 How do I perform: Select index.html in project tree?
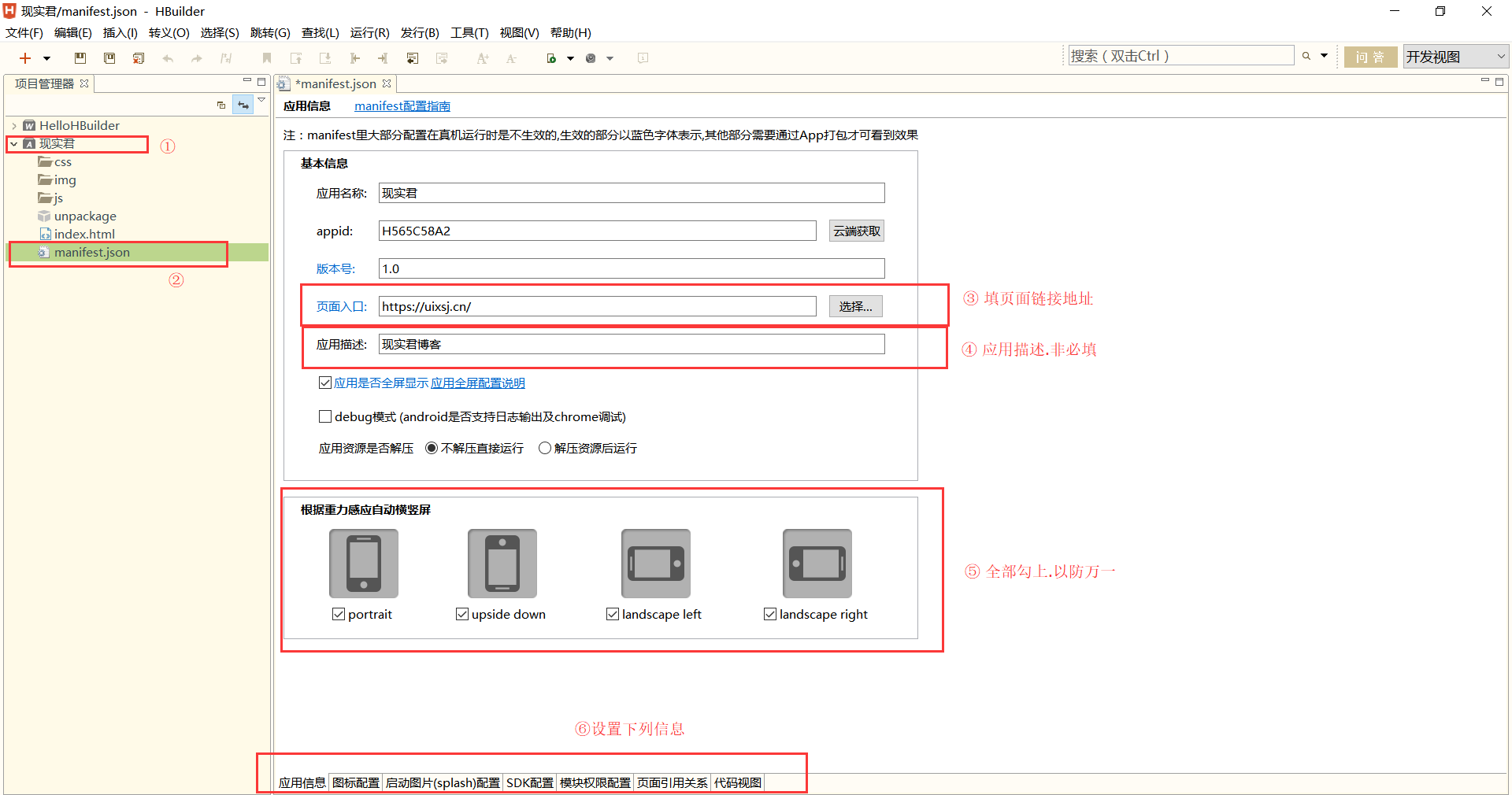point(77,235)
